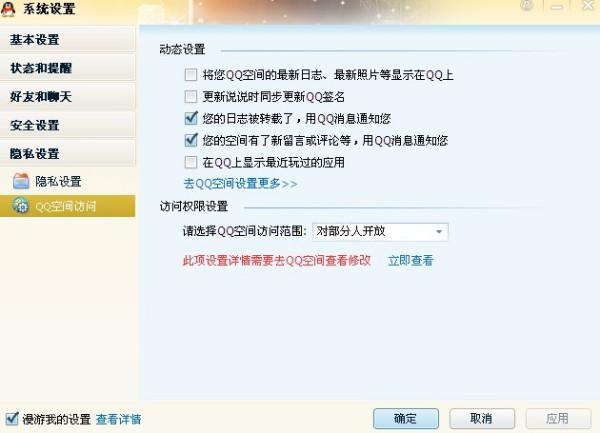Check 更新说说时同步更新QQ签名 option
This screenshot has height=433, width=600.
click(191, 96)
